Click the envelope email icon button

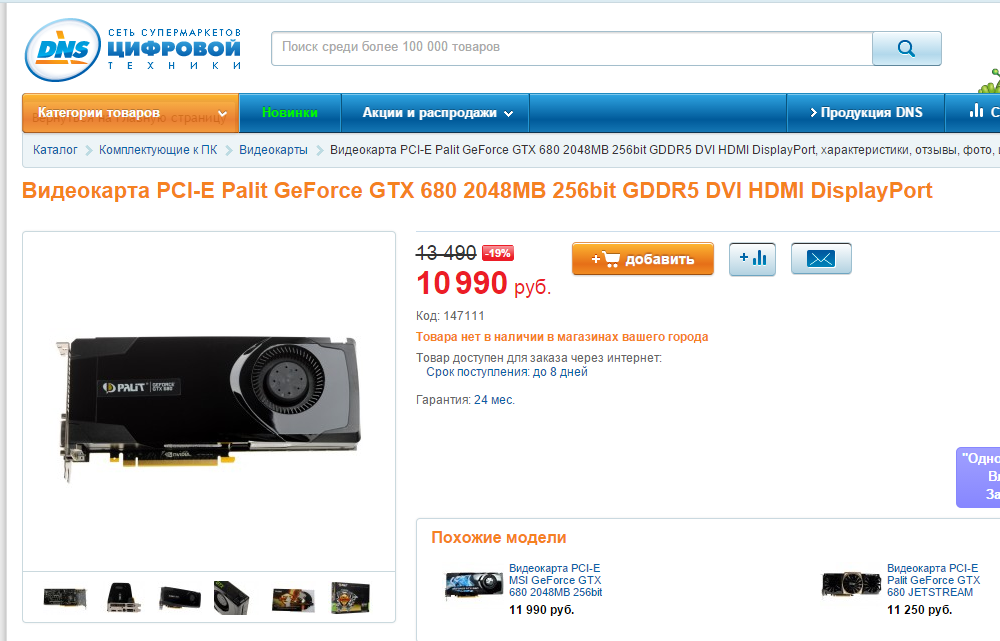click(x=821, y=258)
